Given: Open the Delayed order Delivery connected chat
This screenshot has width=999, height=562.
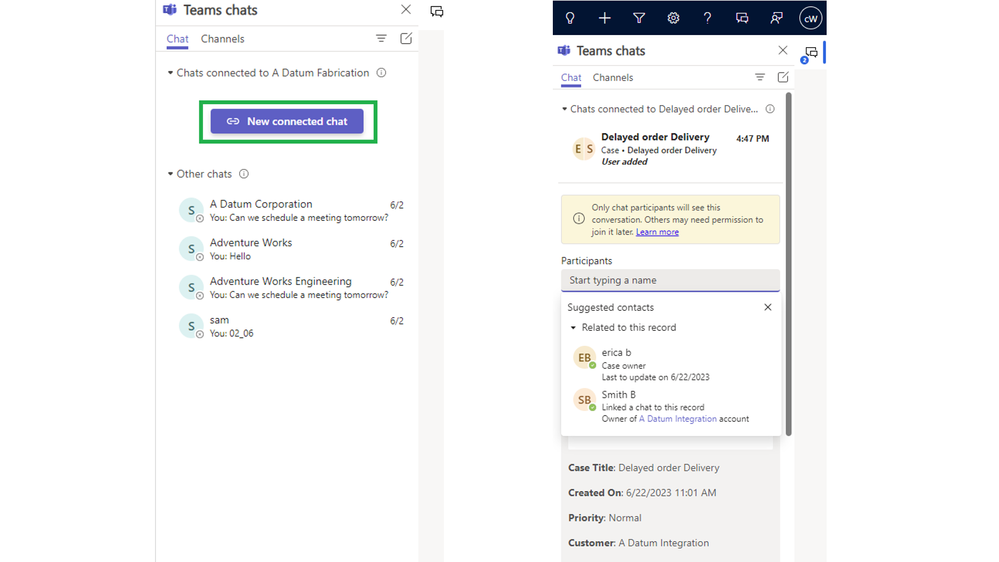Looking at the screenshot, I should click(670, 149).
